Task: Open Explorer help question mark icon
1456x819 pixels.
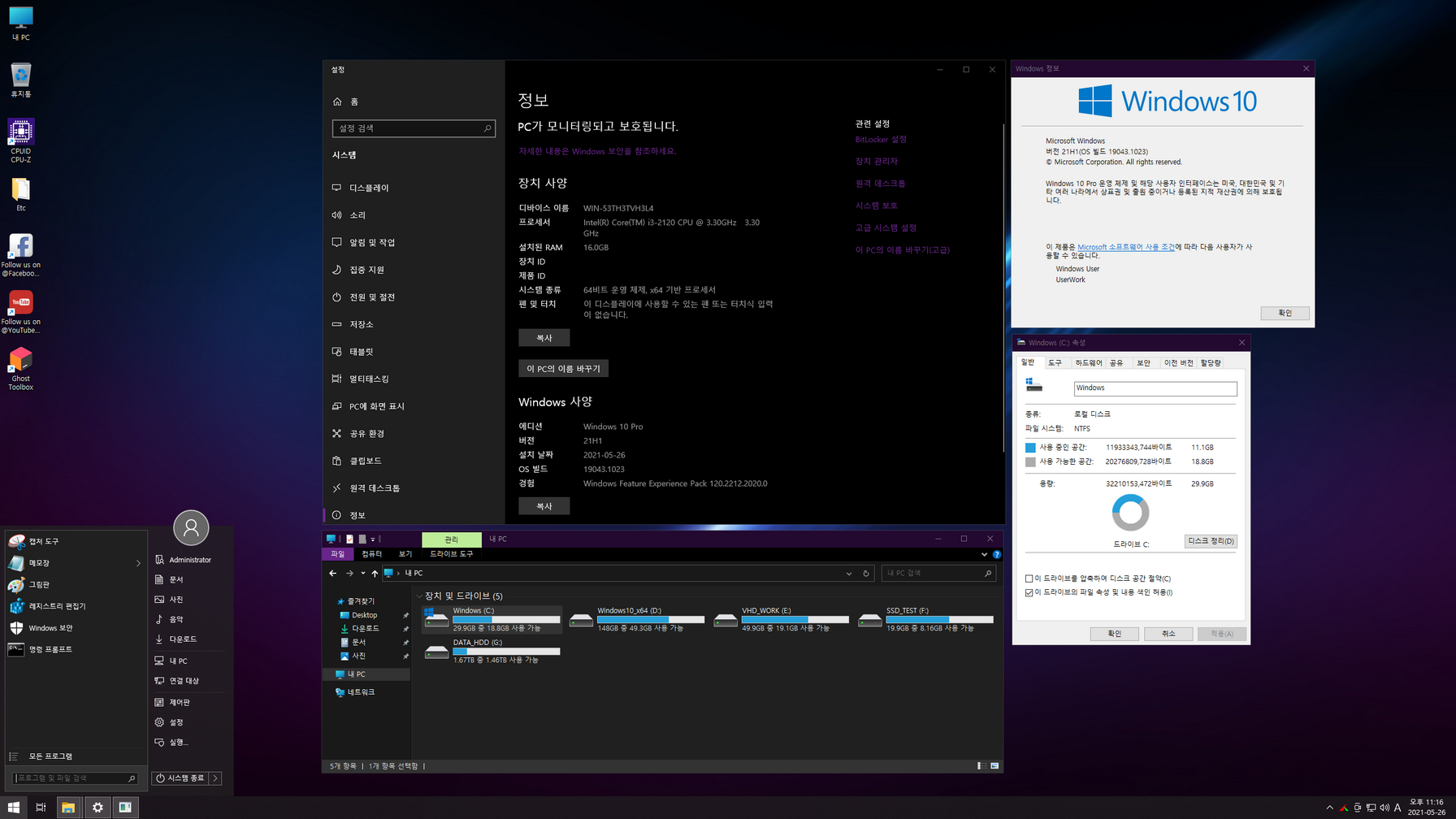Action: point(997,554)
